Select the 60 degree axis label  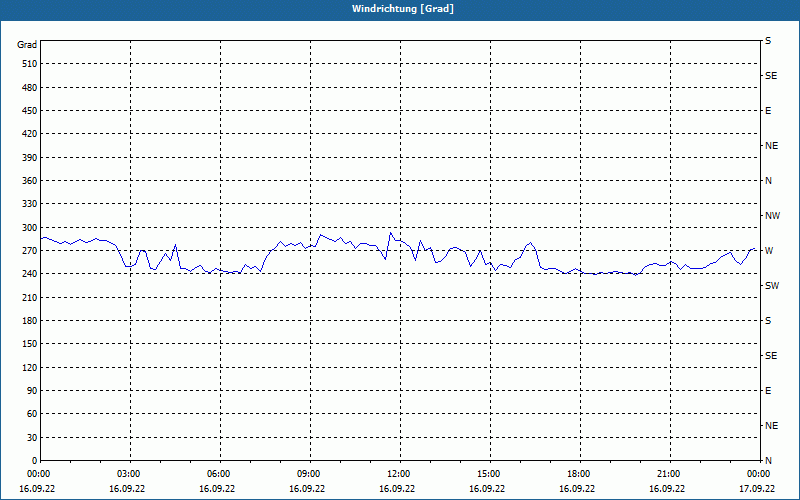point(32,414)
